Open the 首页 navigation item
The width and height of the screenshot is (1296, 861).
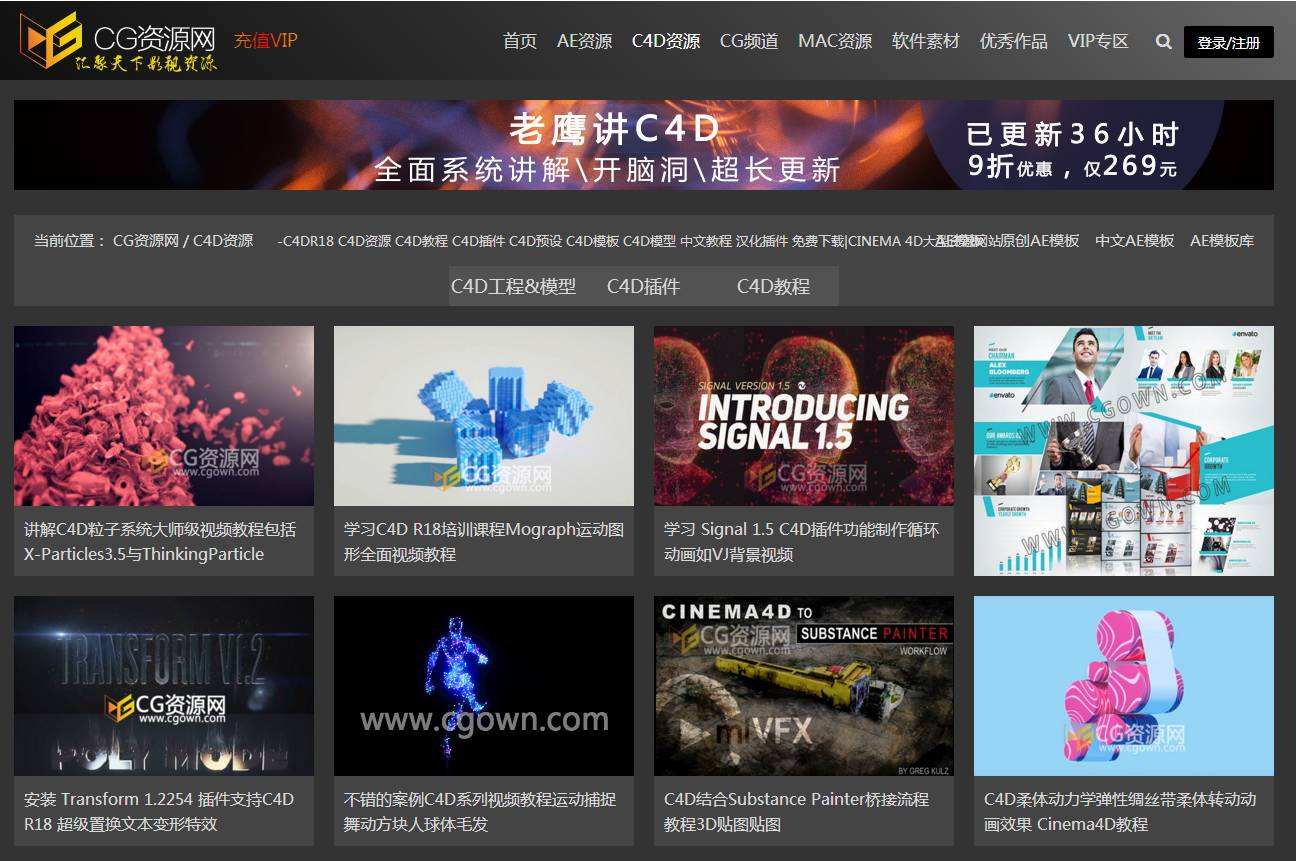519,42
